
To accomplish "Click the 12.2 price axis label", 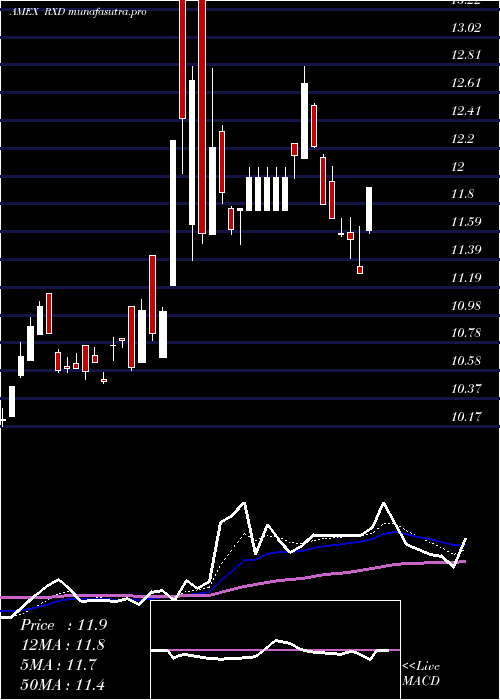I will coord(462,139).
